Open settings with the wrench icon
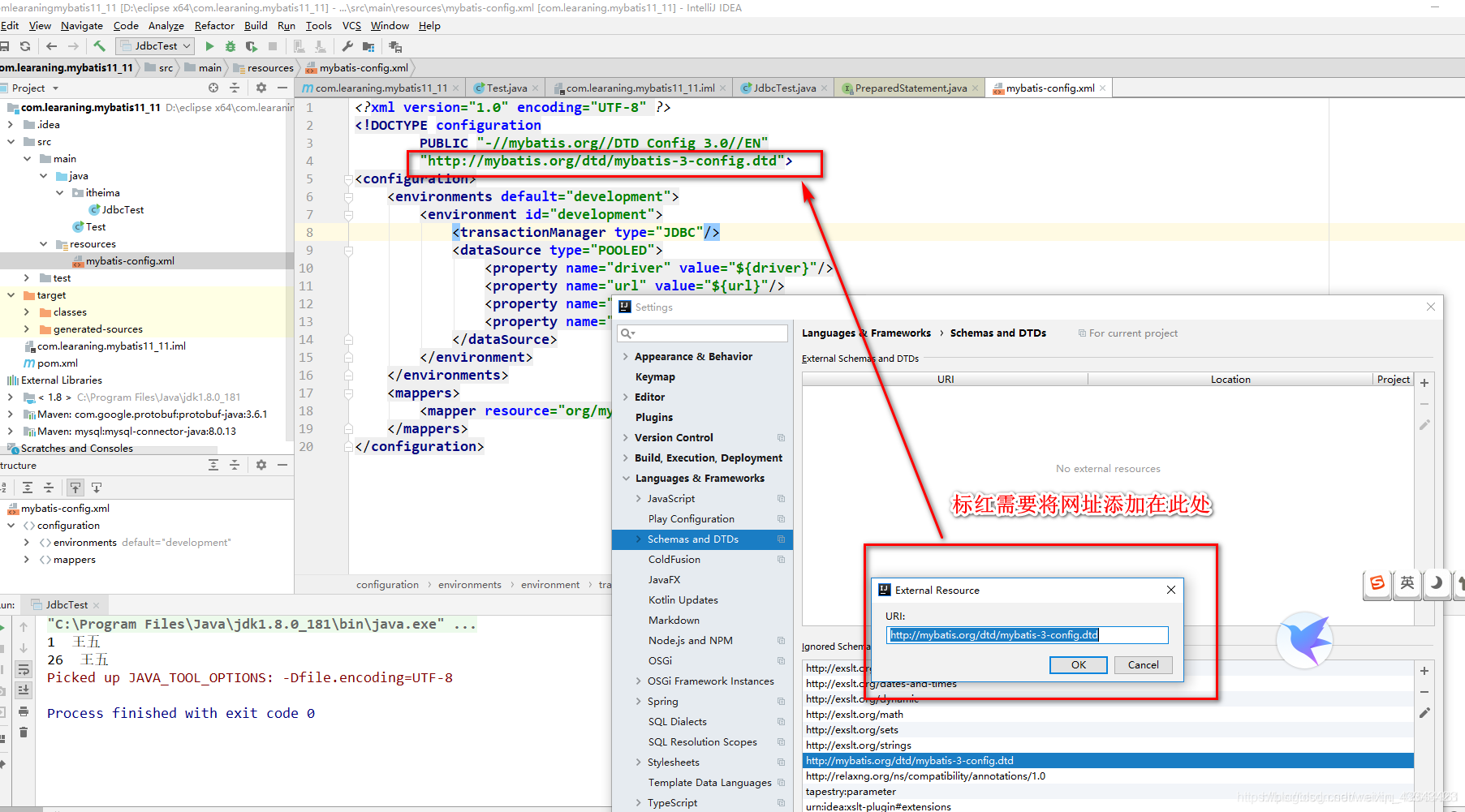This screenshot has width=1465, height=812. click(x=347, y=46)
